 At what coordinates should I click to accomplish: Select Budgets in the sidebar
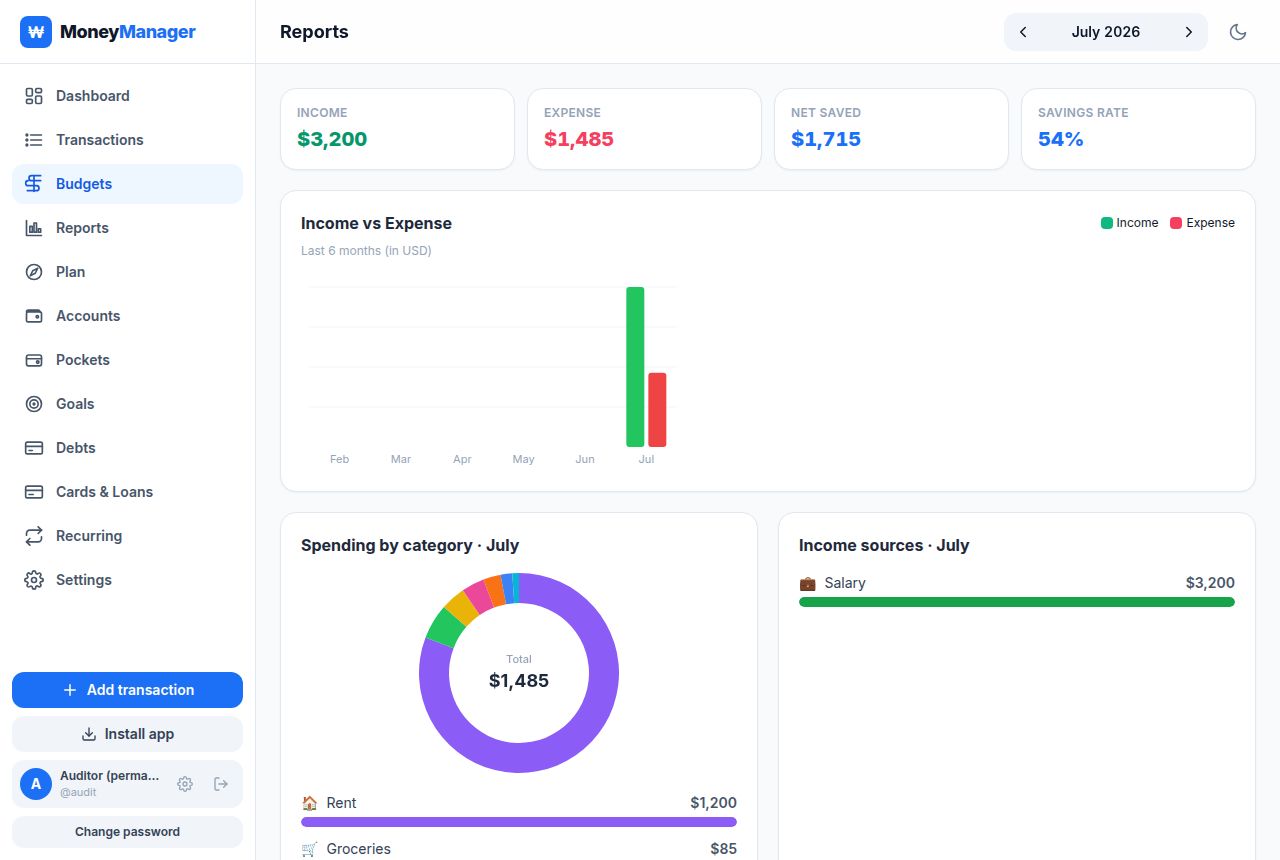(127, 184)
